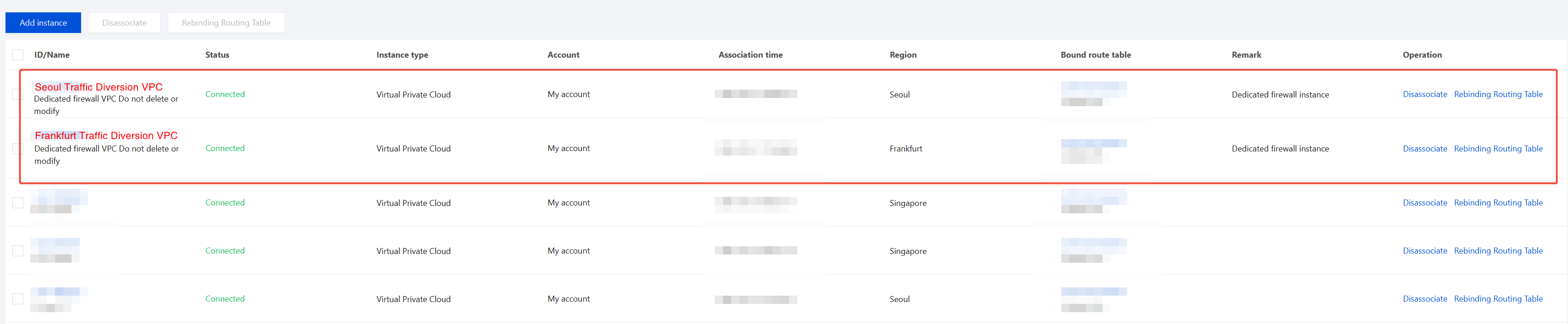
Task: Click the Add instance button
Action: point(43,22)
